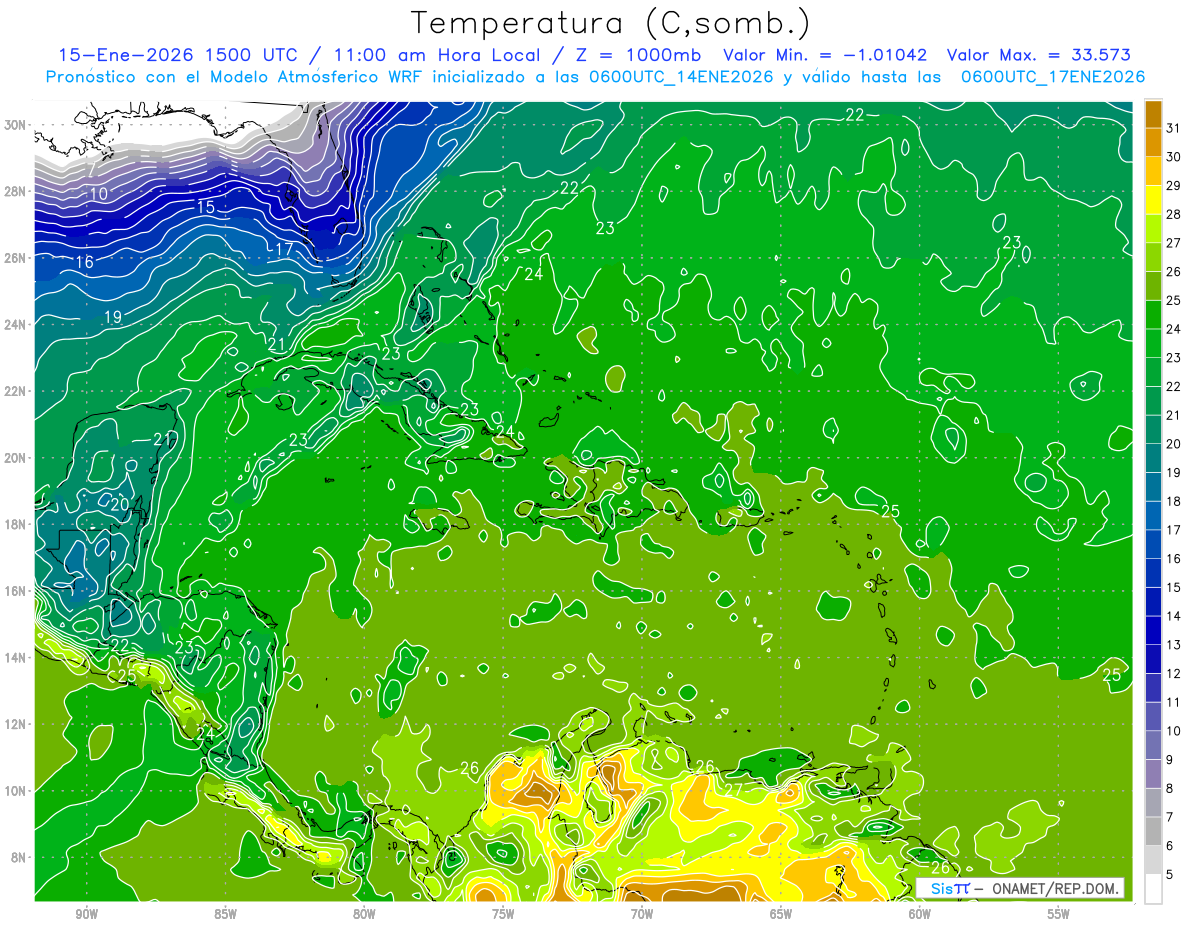Pick the purple swatch between legend 9 and 10
The width and height of the screenshot is (1200, 927).
[1153, 746]
